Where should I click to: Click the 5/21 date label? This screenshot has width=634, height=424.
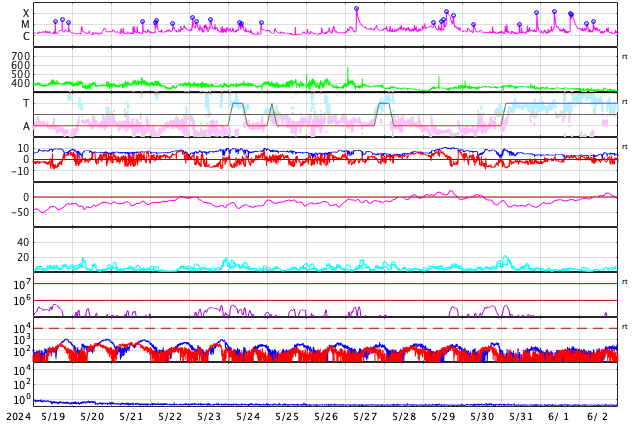point(131,417)
